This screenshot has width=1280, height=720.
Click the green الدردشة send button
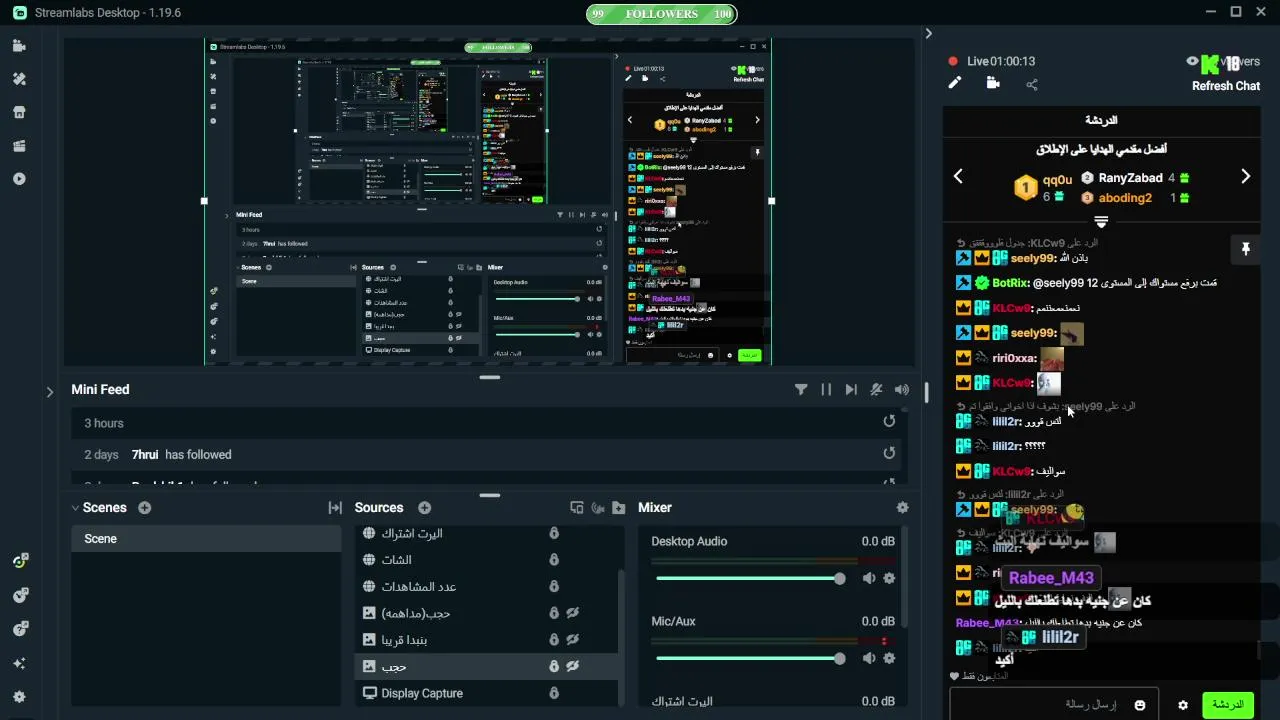point(1227,705)
